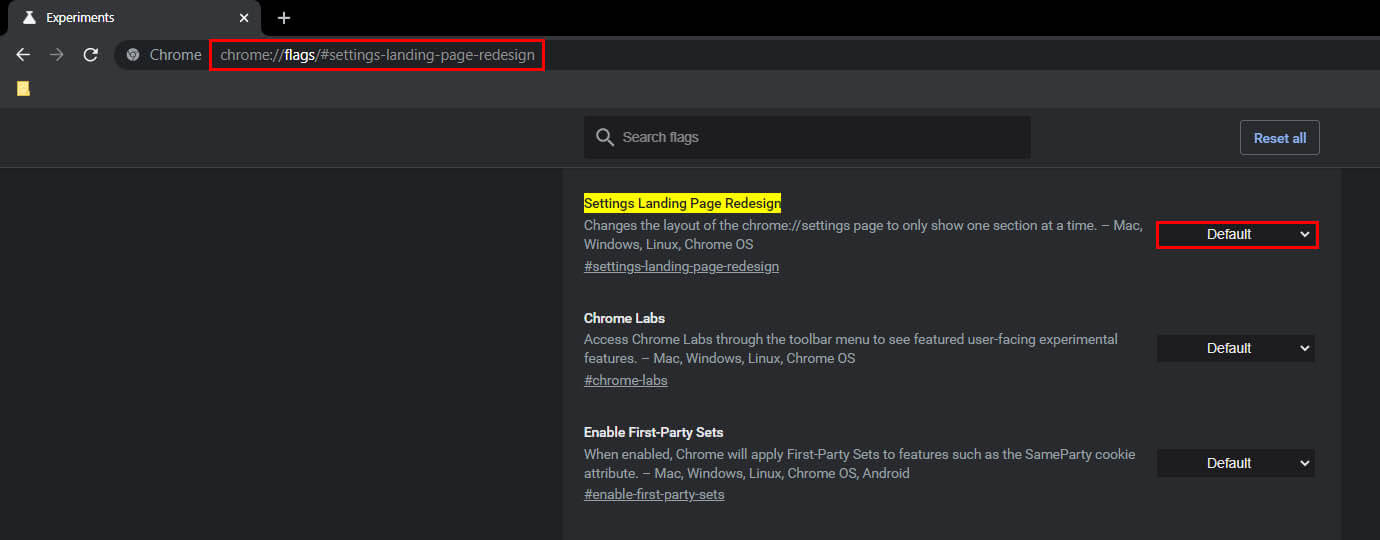Focus the Search flags field

[807, 137]
